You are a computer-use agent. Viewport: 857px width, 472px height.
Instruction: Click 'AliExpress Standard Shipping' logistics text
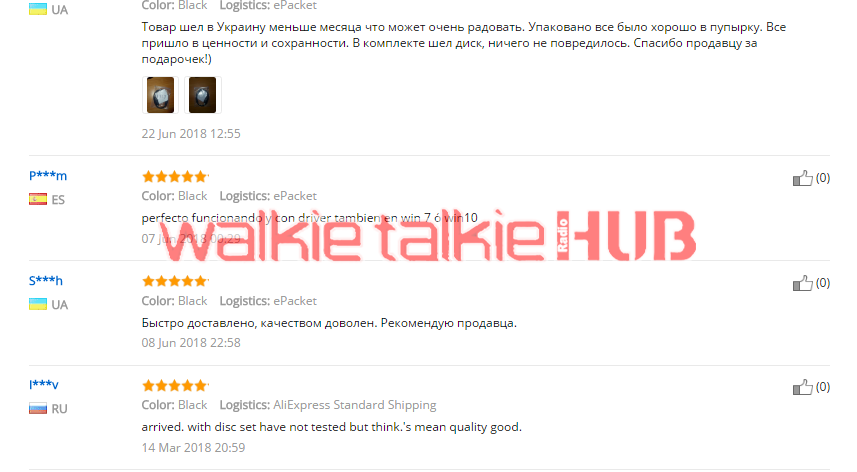tap(355, 405)
